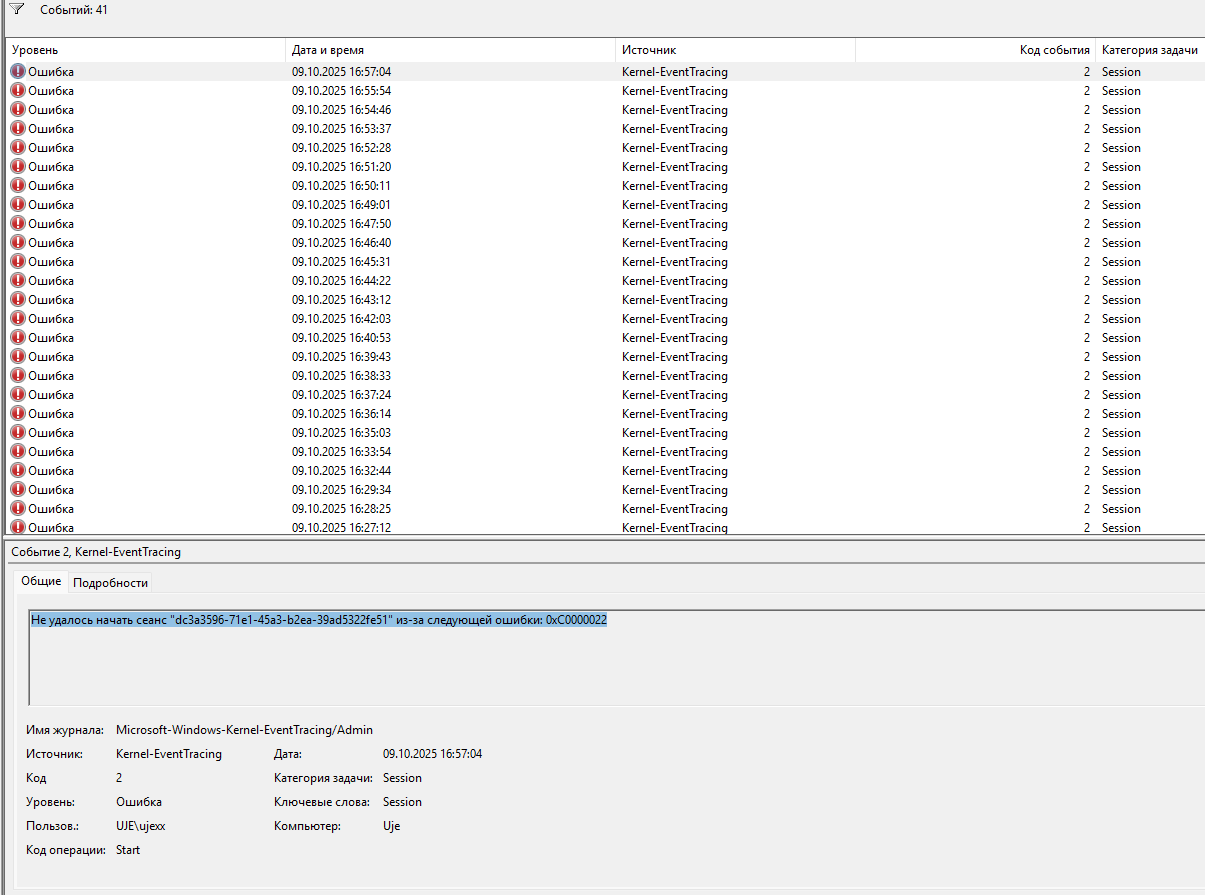1205x895 pixels.
Task: Sort by the 'Дата и время' column header
Action: coord(450,50)
